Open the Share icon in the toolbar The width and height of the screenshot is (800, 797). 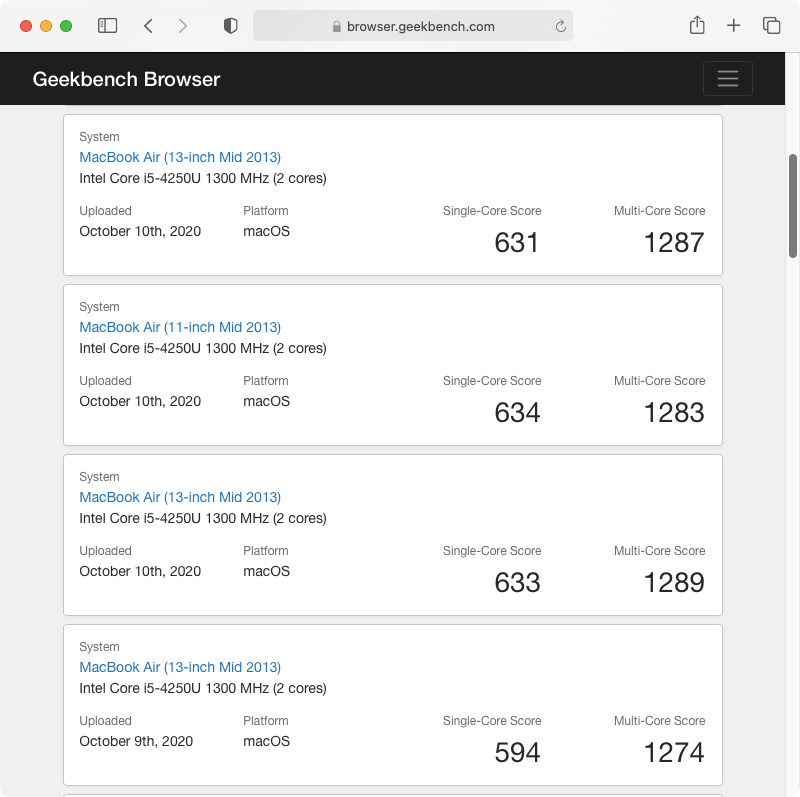pos(697,25)
